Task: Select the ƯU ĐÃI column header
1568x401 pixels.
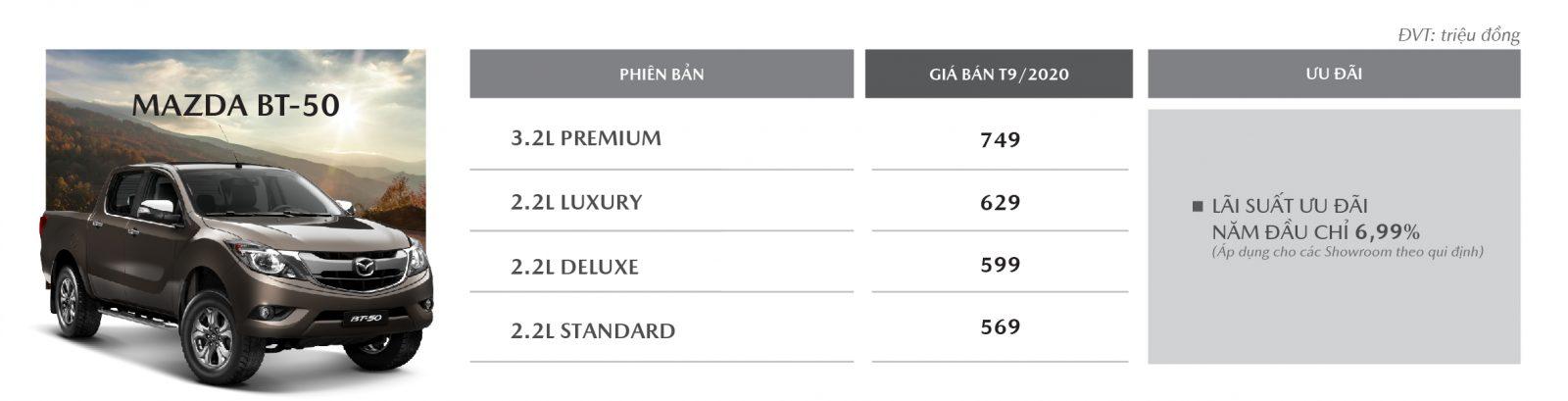Action: pyautogui.click(x=1334, y=75)
